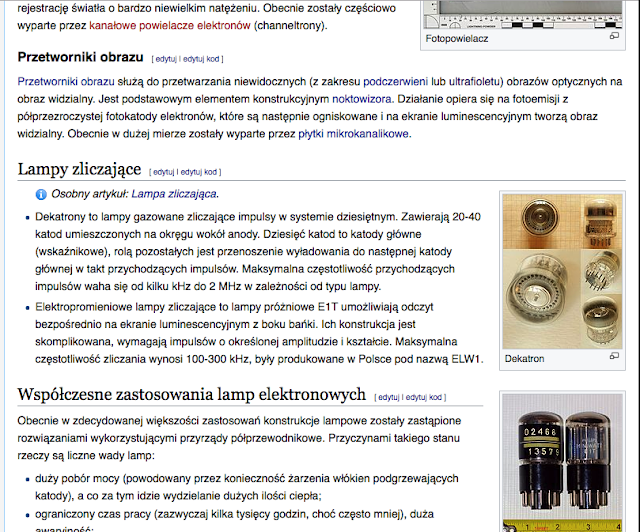Viewport: 640px width, 532px height.
Task: Open the noktowizora link
Action: pos(362,99)
